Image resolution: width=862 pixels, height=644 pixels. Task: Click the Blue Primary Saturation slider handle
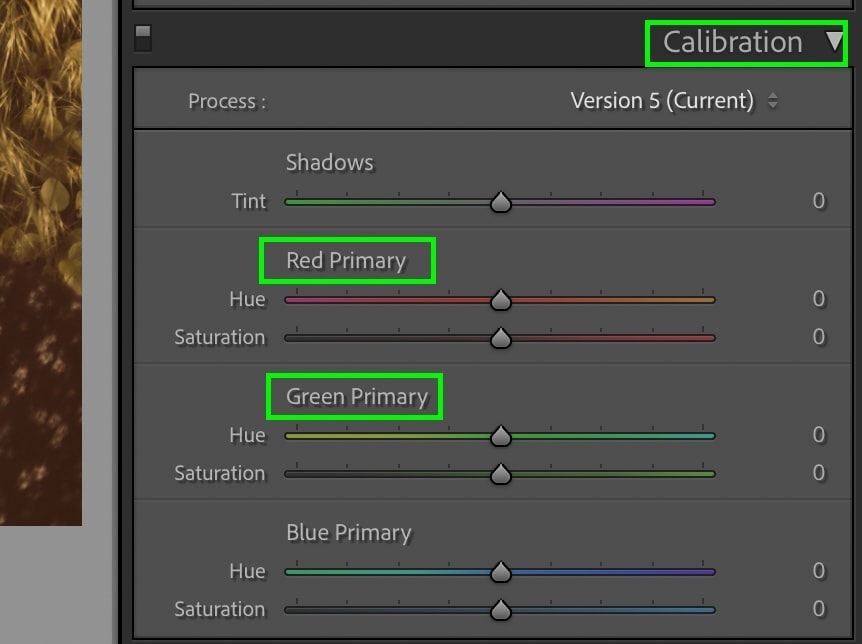(x=501, y=610)
